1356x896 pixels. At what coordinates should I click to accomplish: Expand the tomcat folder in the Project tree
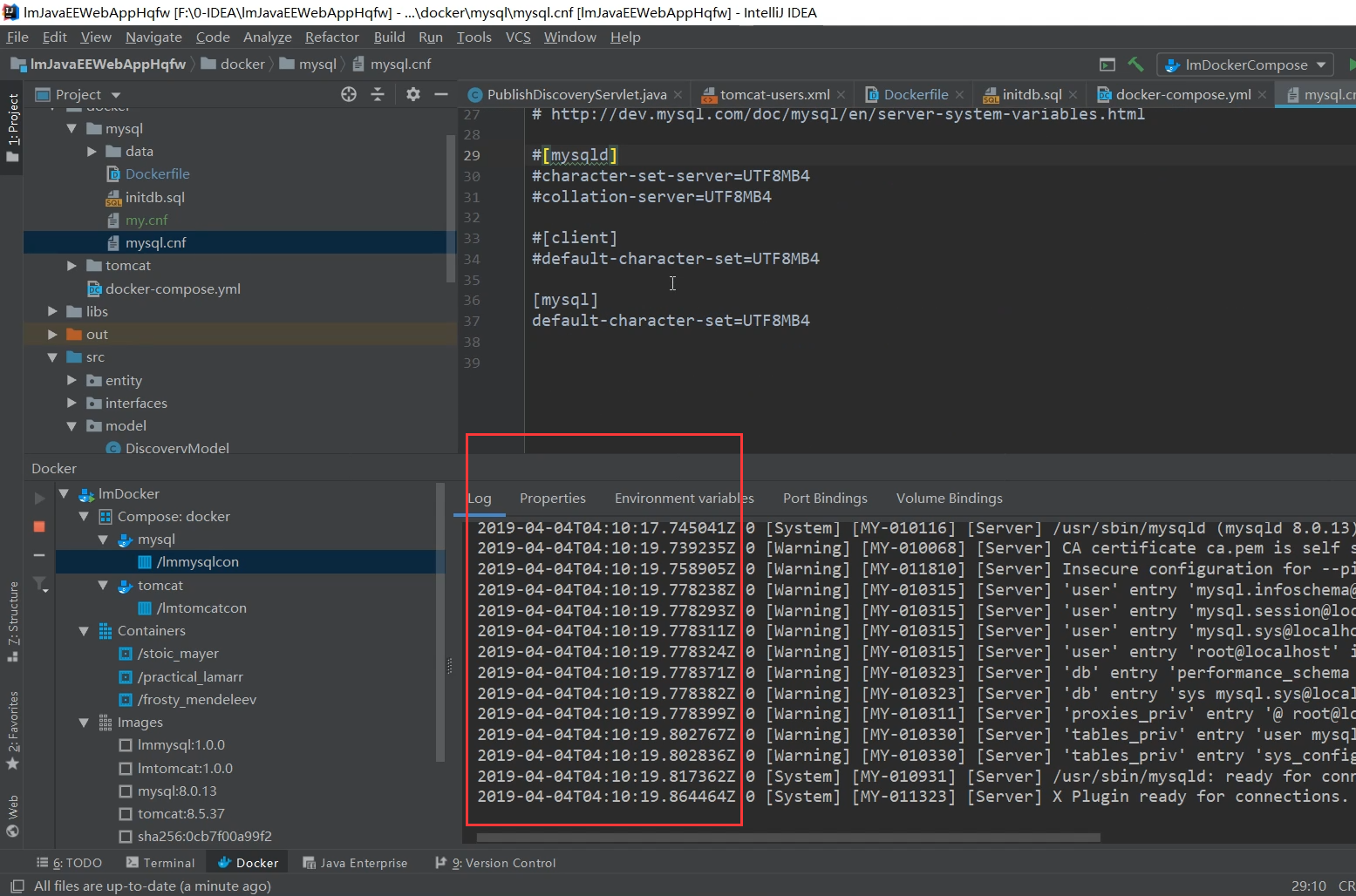pos(72,266)
